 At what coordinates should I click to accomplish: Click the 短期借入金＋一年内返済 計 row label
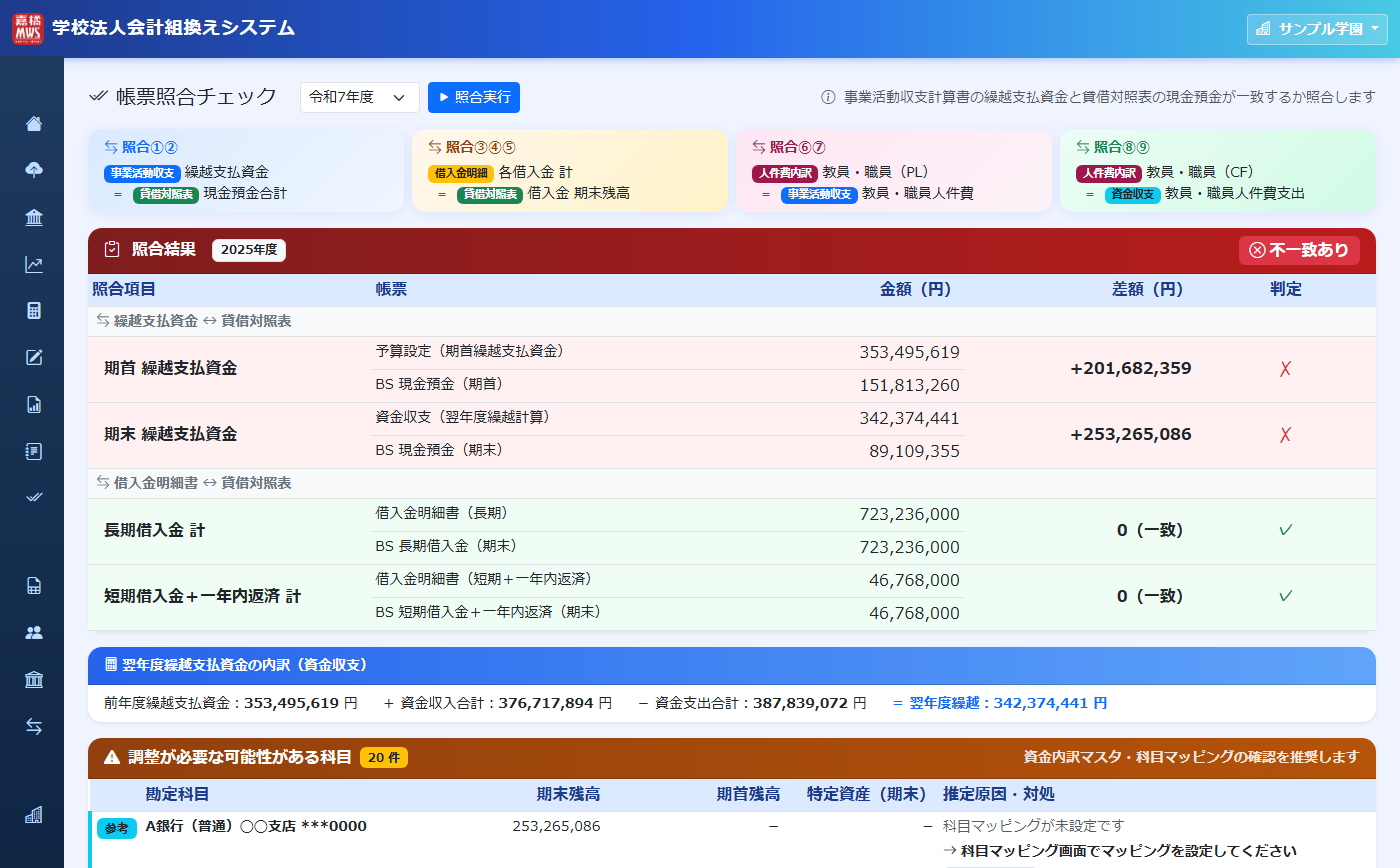pyautogui.click(x=203, y=596)
